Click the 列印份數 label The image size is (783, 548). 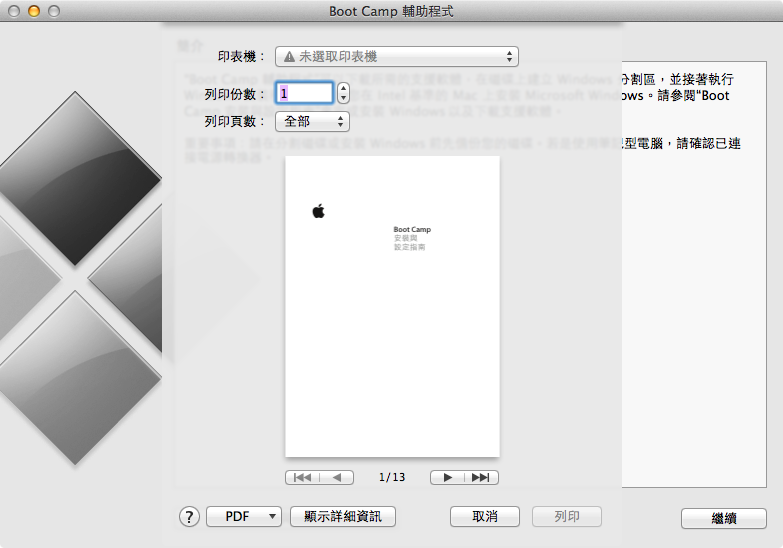pos(234,94)
